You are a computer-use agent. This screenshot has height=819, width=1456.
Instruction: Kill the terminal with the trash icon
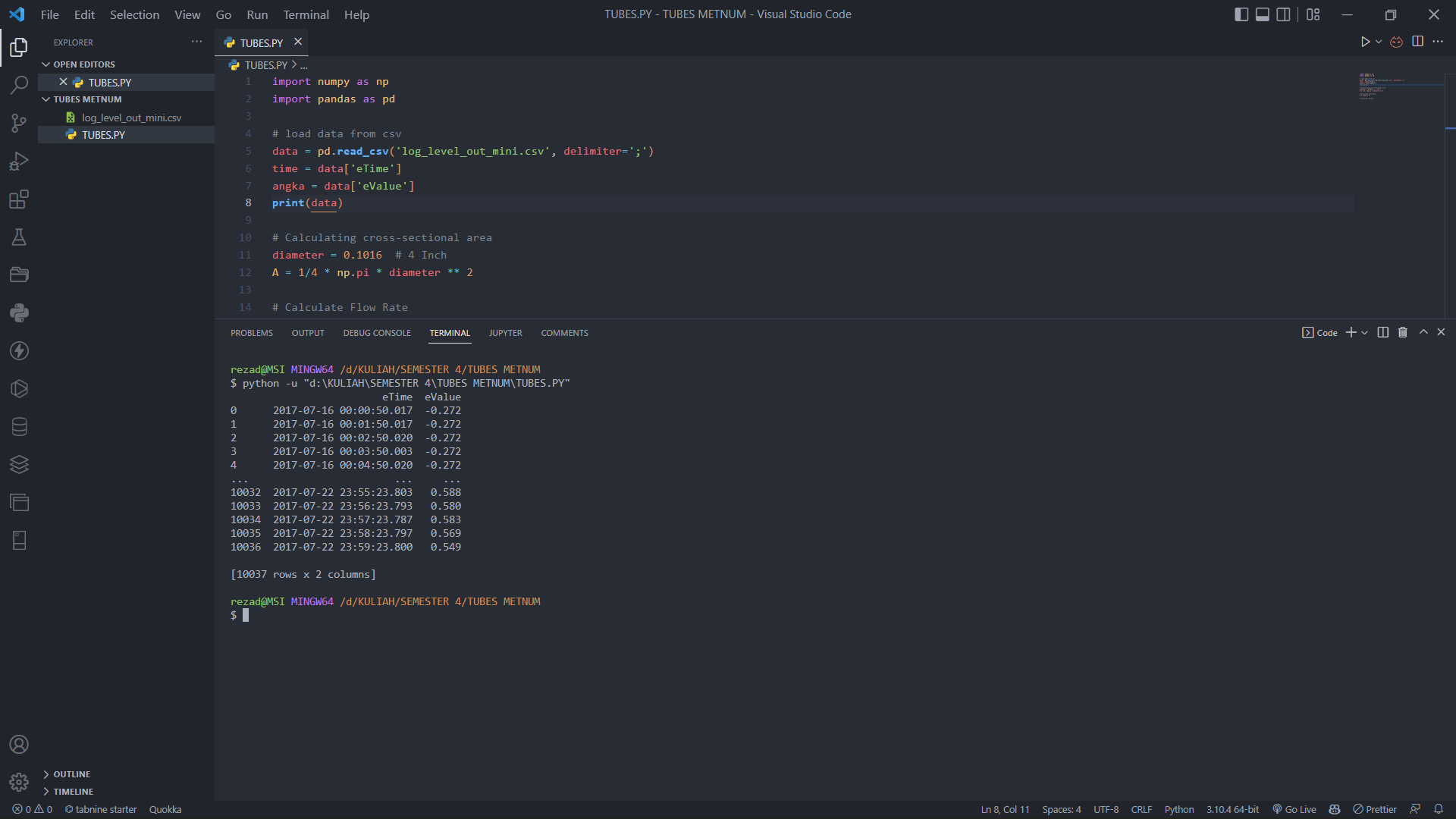click(1402, 332)
